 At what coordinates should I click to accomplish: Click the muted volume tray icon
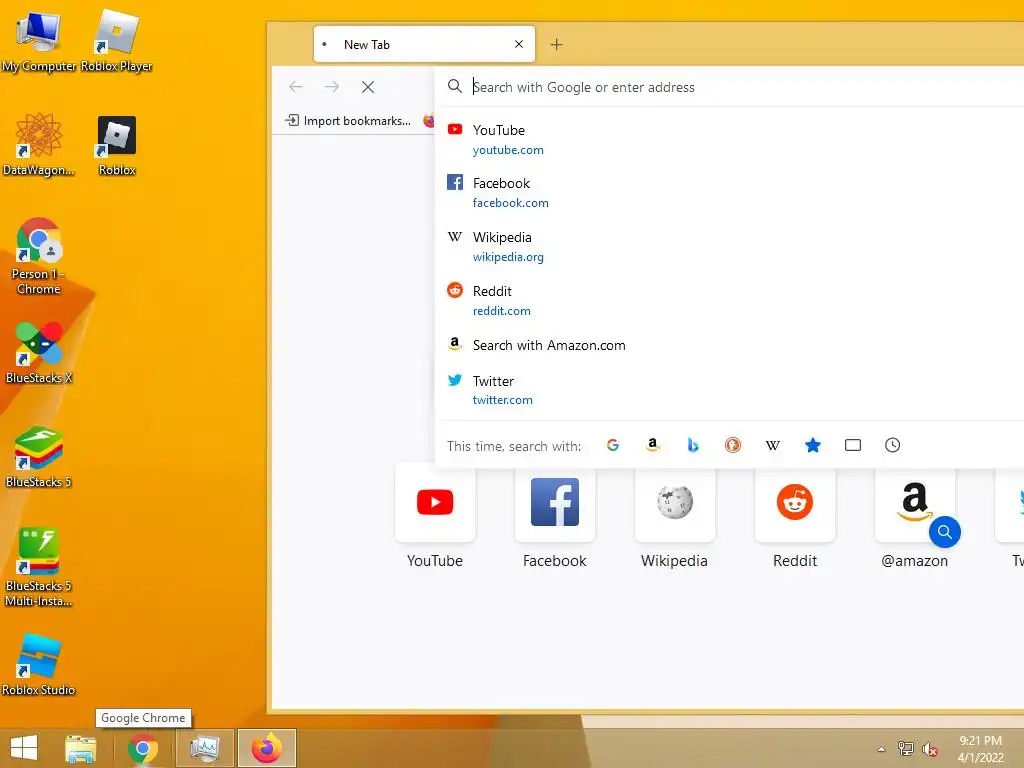click(x=929, y=749)
